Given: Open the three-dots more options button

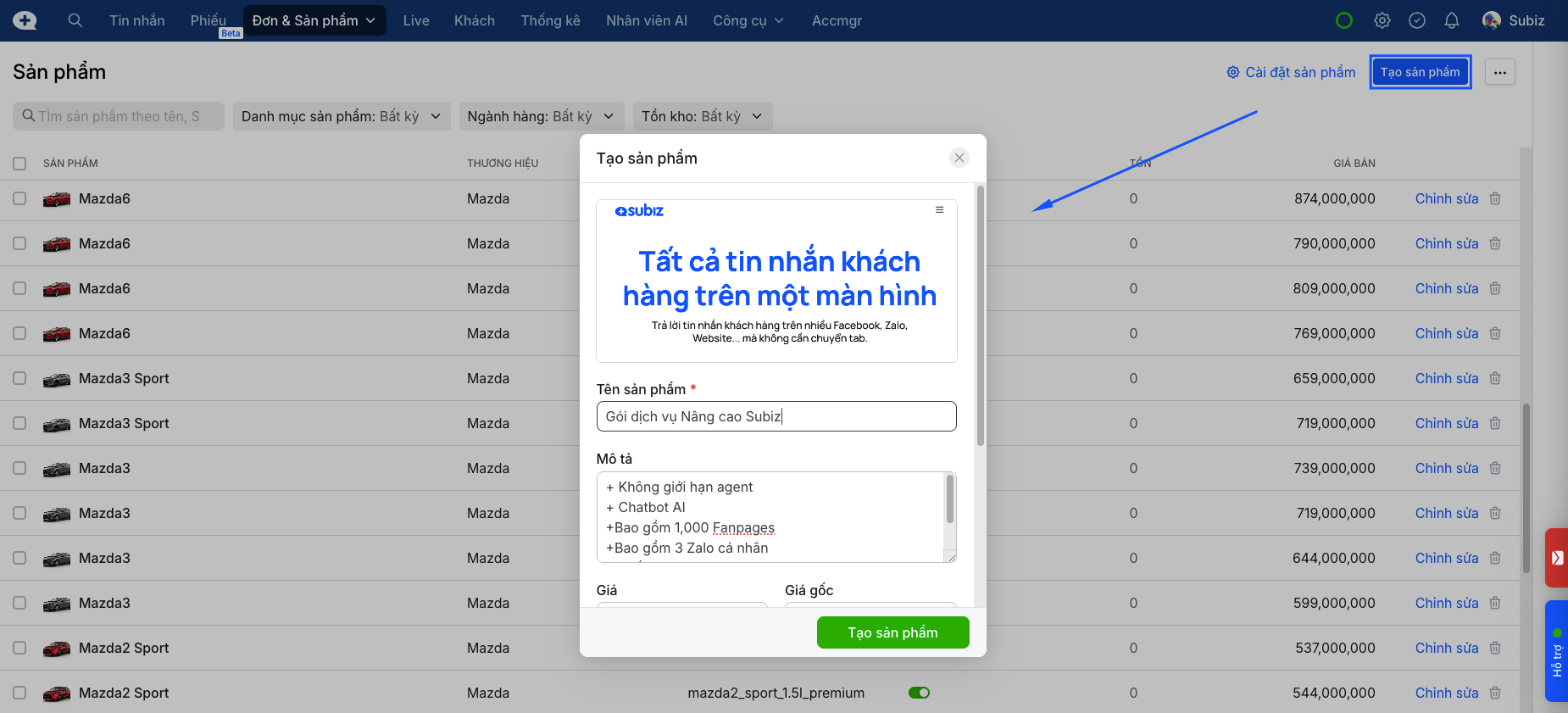Looking at the screenshot, I should point(1499,72).
